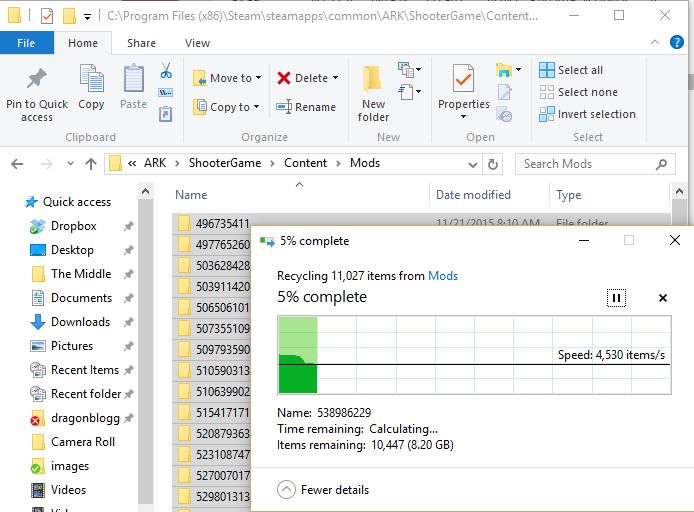Viewport: 694px width, 512px height.
Task: Switch to the View ribbon tab
Action: 197,43
